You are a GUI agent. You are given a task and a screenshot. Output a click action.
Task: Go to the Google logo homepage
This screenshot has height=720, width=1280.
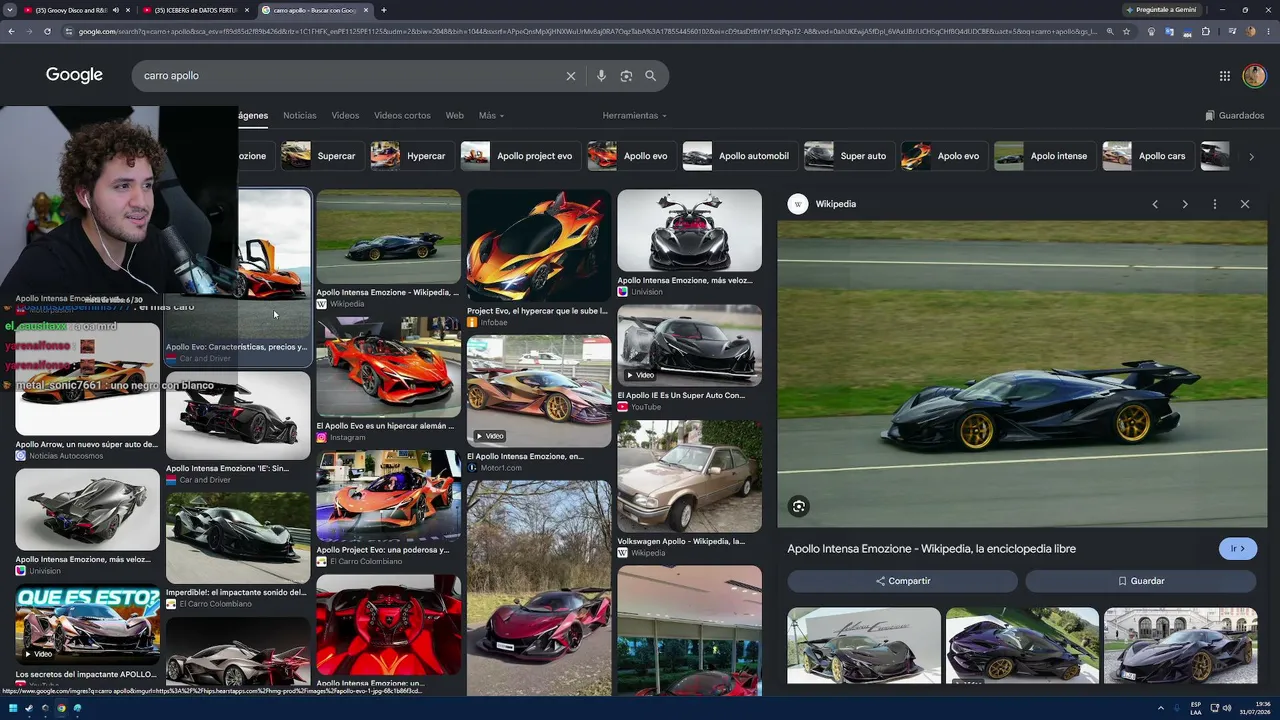coord(74,75)
